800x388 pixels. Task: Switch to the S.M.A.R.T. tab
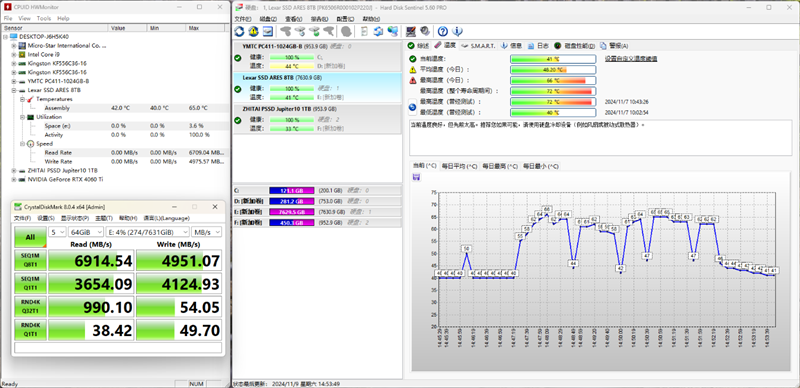pos(478,45)
